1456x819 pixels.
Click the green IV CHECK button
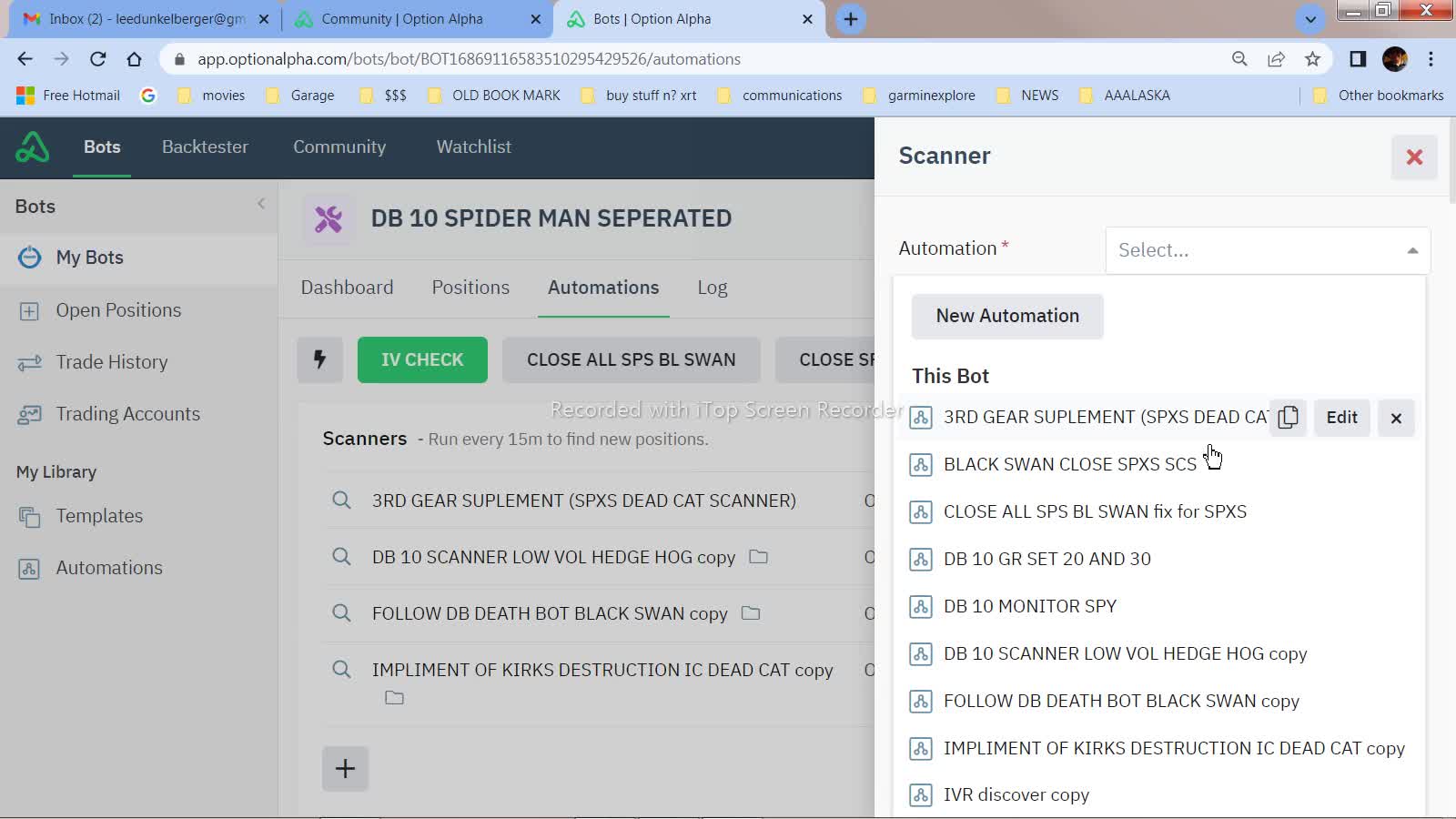pos(422,359)
